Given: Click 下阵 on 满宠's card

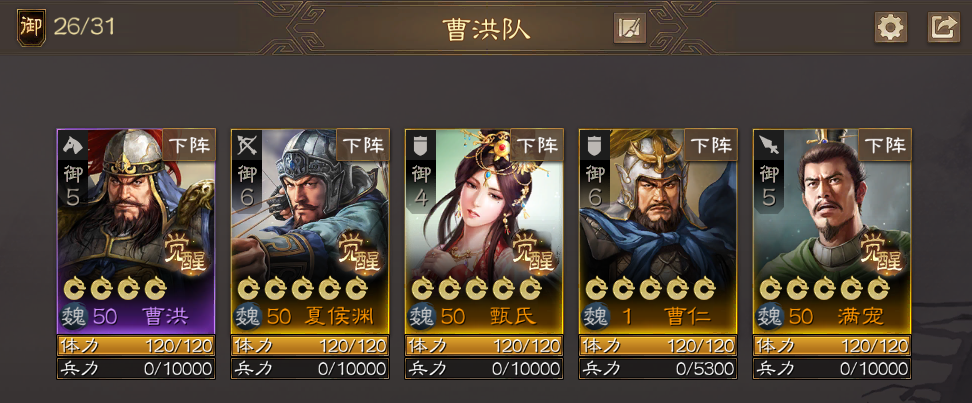Looking at the screenshot, I should tap(885, 145).
